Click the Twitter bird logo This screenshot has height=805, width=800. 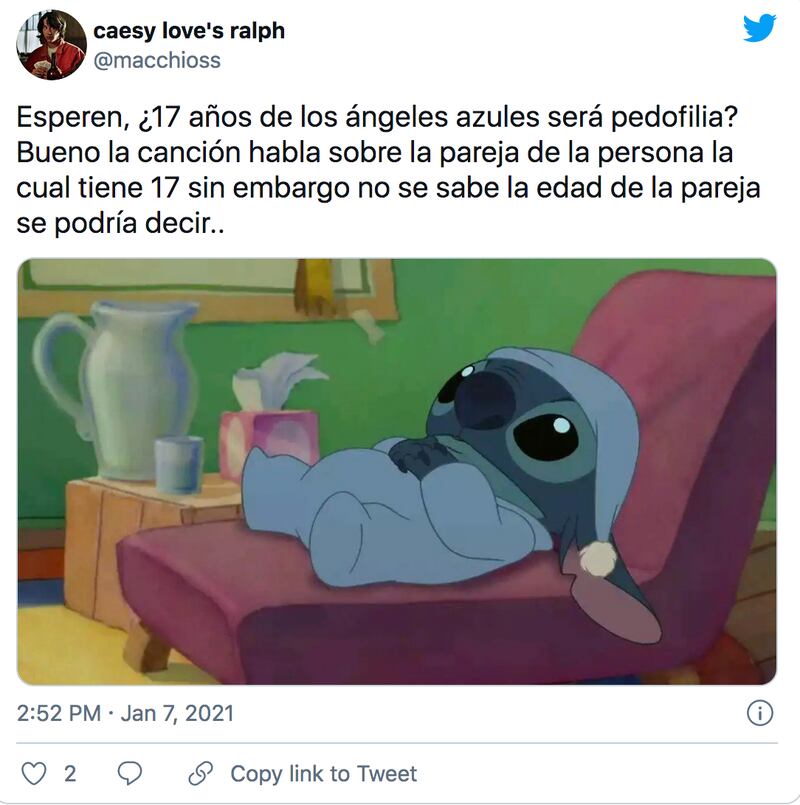pos(759,28)
